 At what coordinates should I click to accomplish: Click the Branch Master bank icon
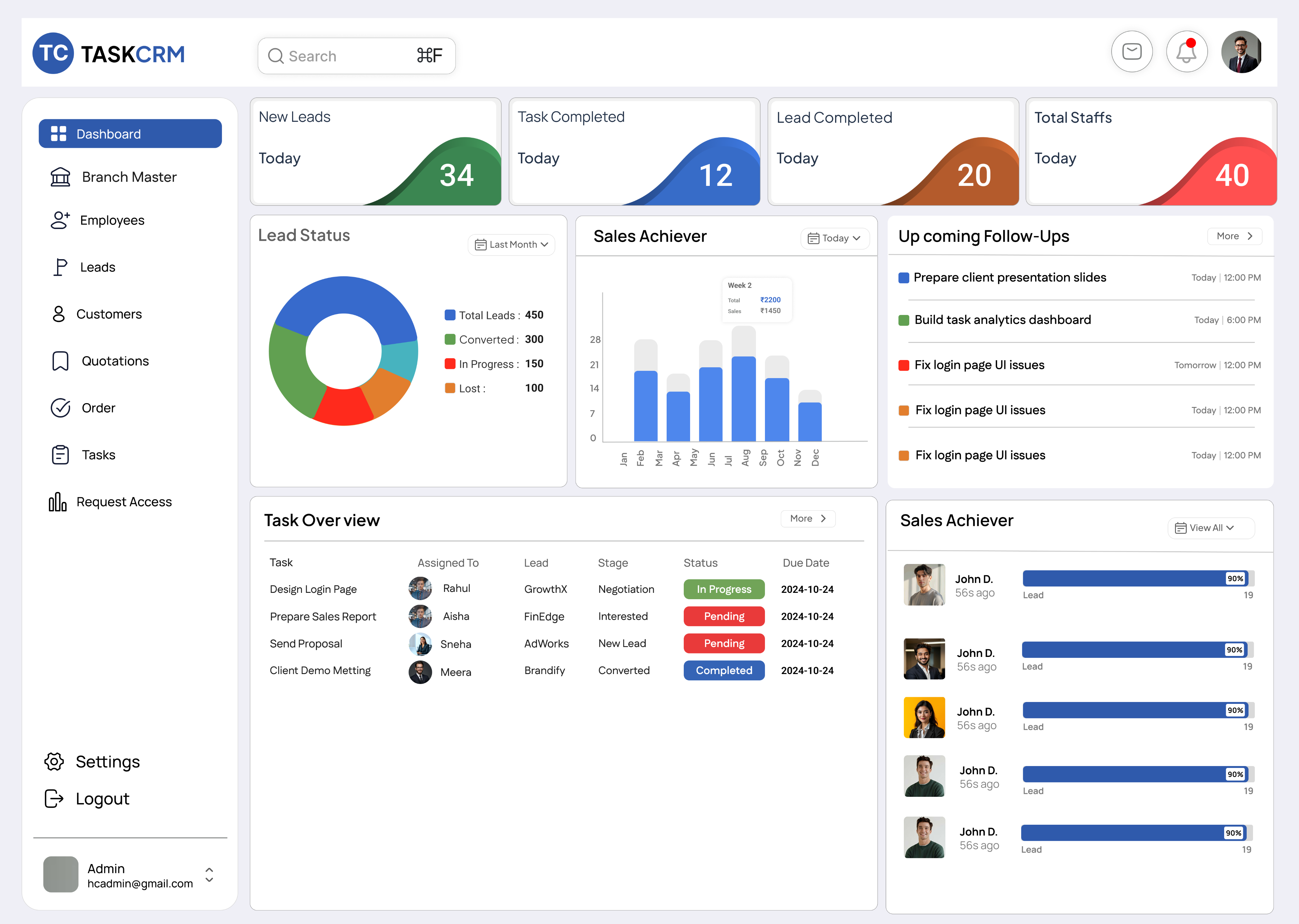[60, 177]
